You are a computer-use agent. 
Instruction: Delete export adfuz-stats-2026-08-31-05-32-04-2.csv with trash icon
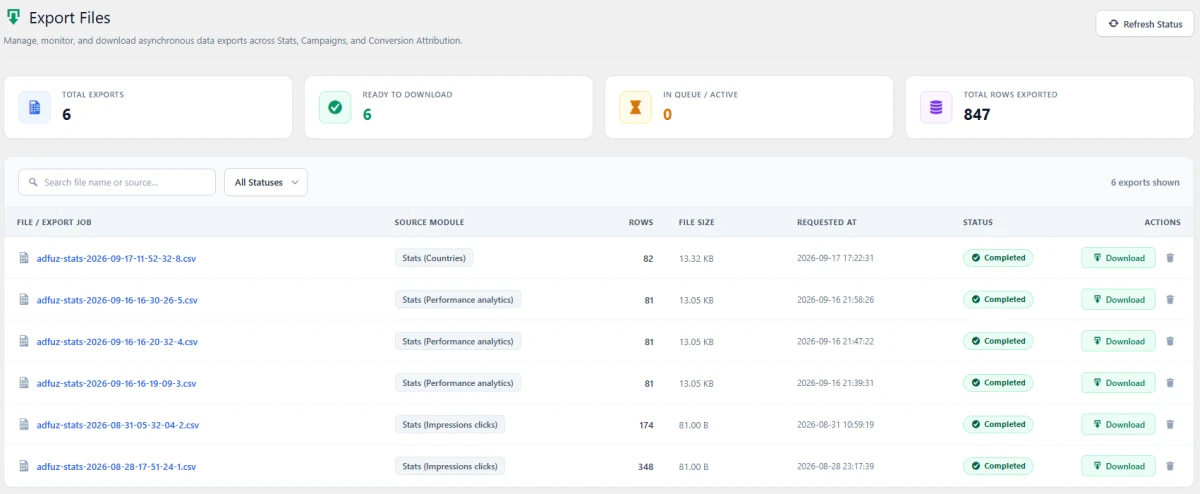pyautogui.click(x=1170, y=425)
